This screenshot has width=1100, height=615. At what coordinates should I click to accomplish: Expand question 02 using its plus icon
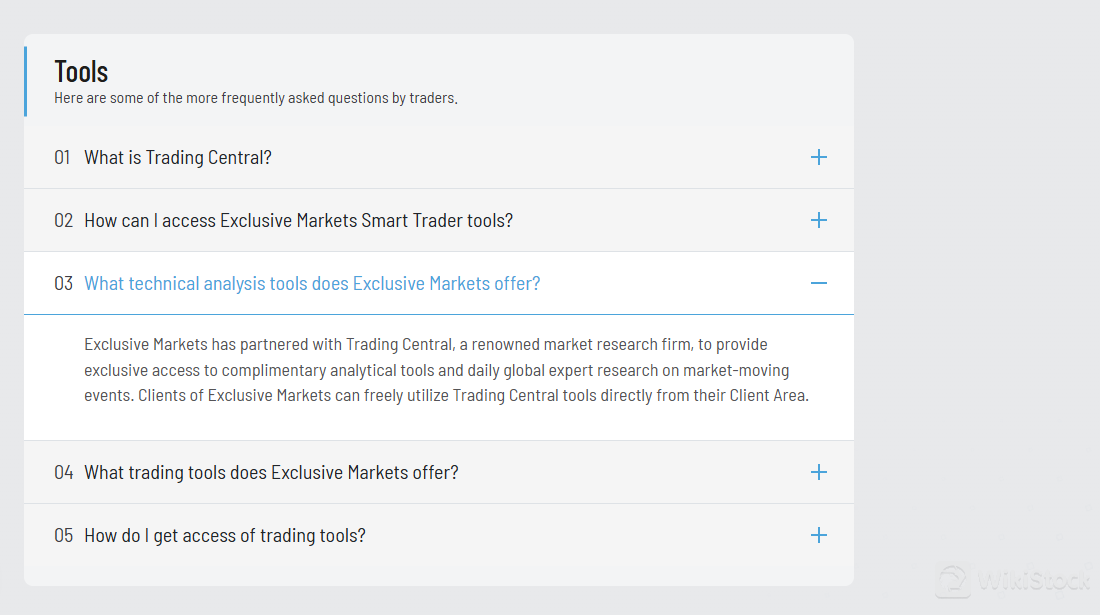[x=819, y=220]
